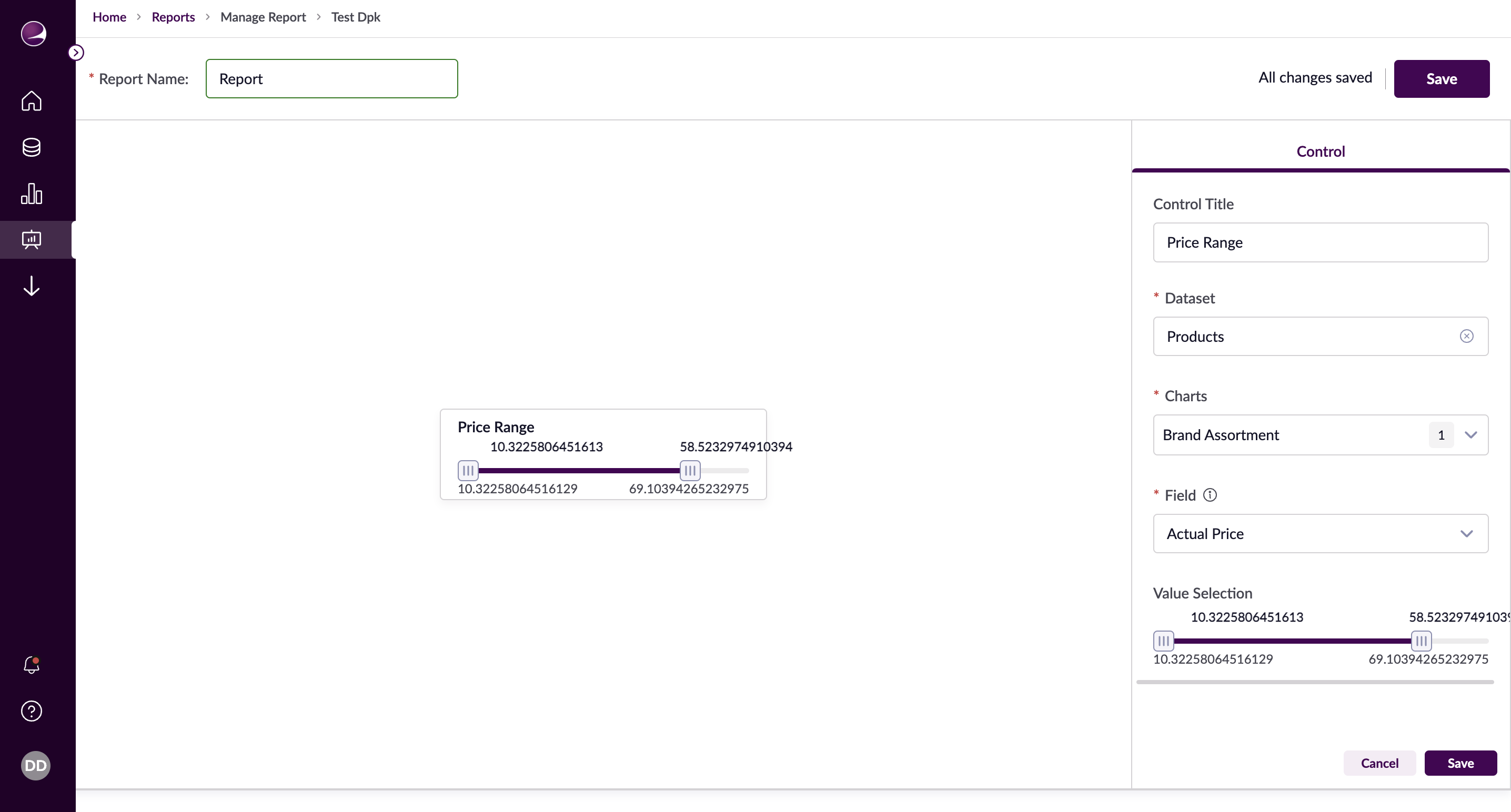The height and width of the screenshot is (812, 1511).
Task: Navigate to Home breadcrumb link
Action: coord(109,17)
